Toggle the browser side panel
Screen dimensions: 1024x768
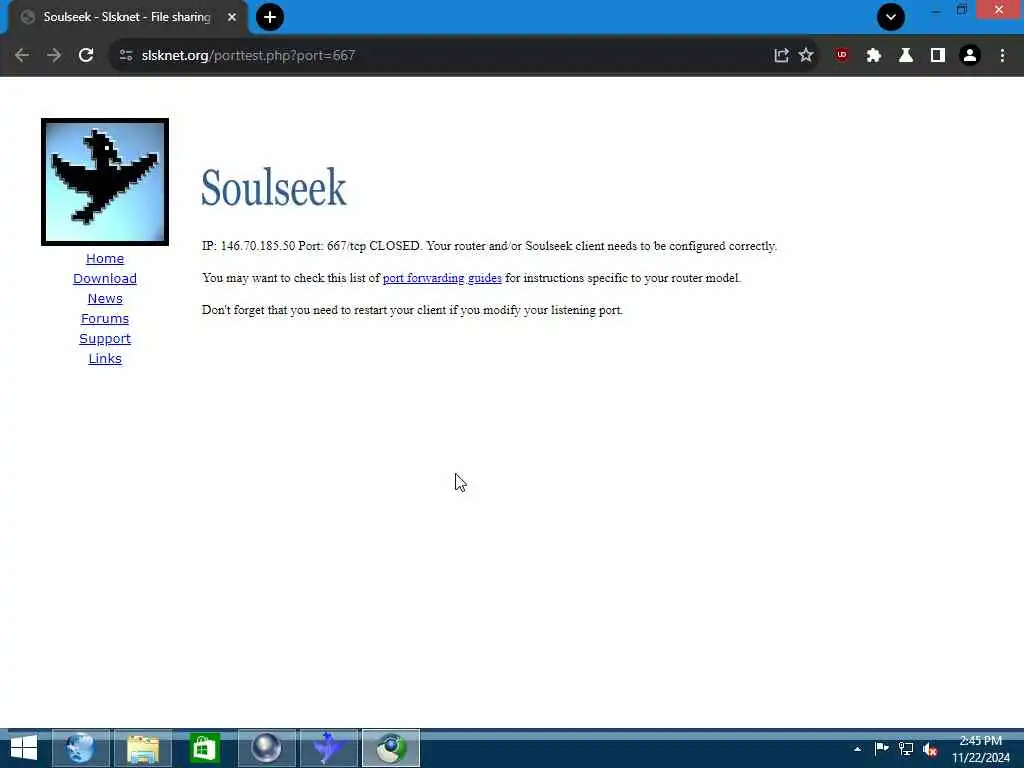pos(938,56)
